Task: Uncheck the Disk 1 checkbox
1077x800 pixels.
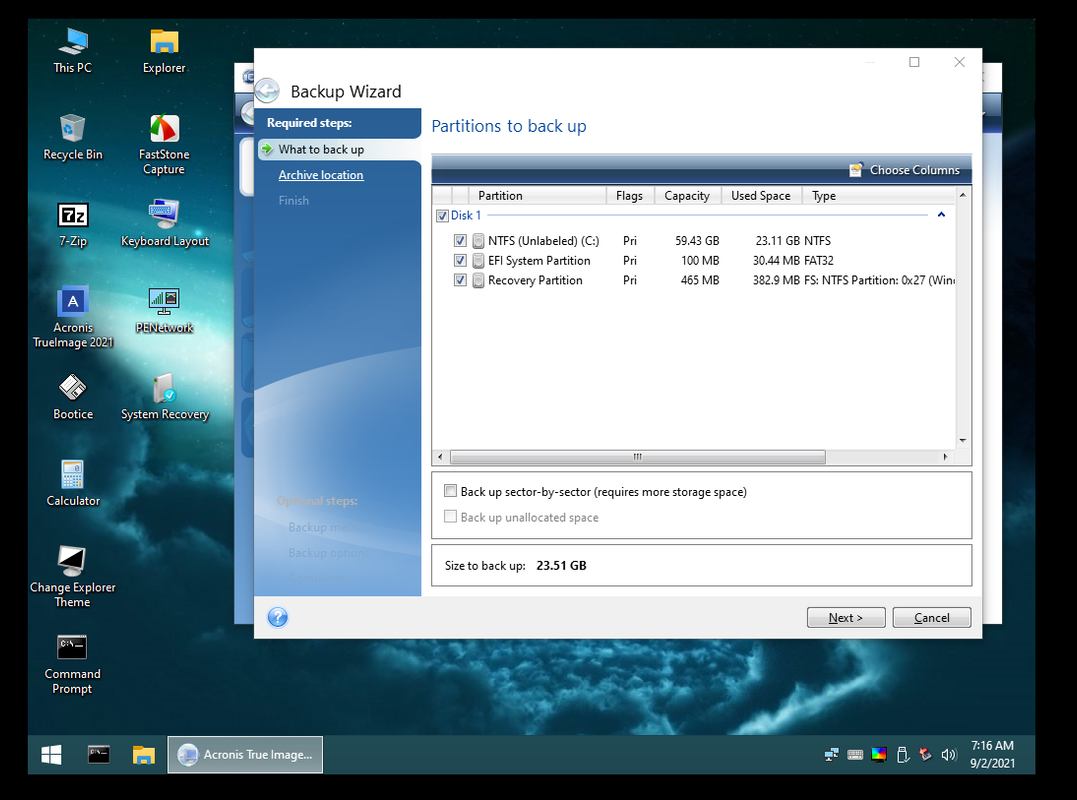Action: (x=442, y=216)
